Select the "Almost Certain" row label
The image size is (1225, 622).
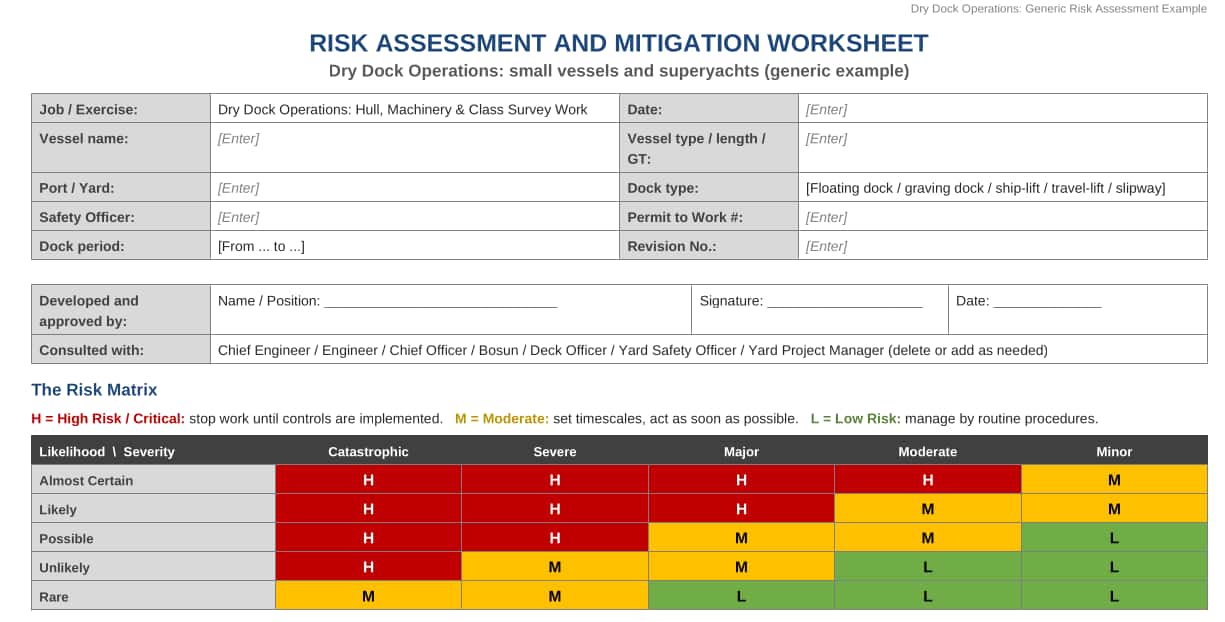tap(153, 480)
